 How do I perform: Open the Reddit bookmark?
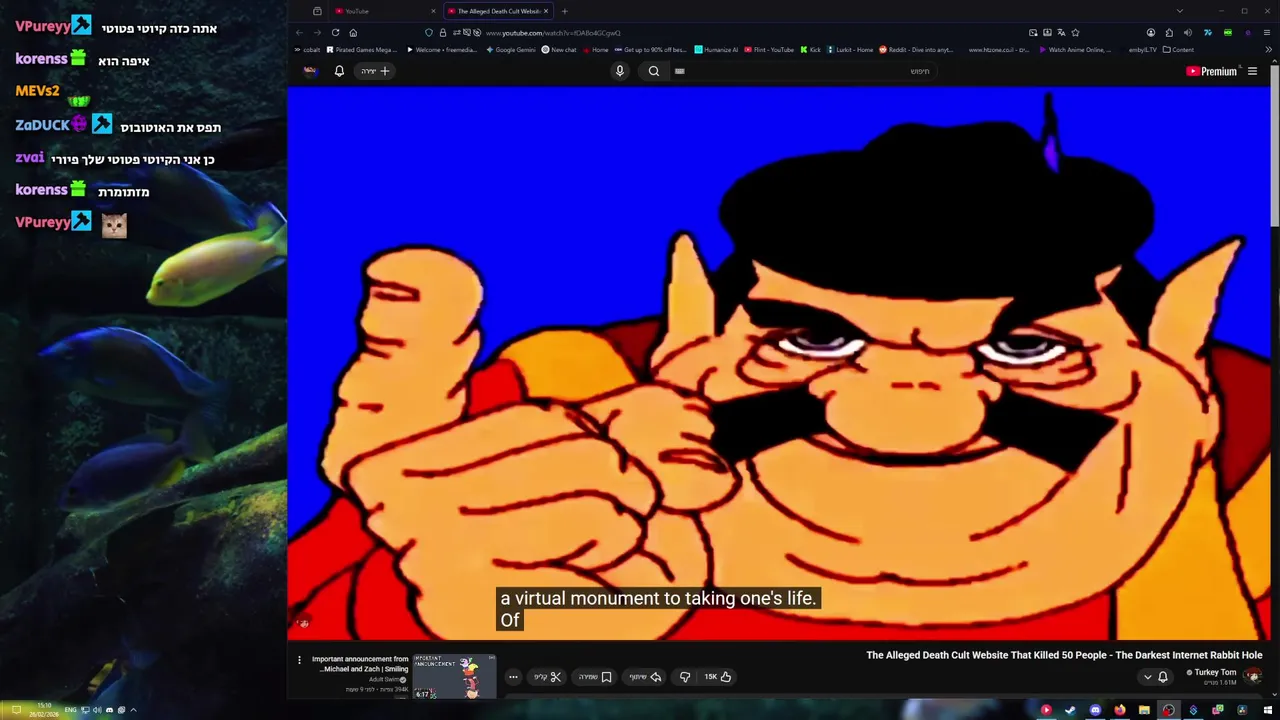916,49
